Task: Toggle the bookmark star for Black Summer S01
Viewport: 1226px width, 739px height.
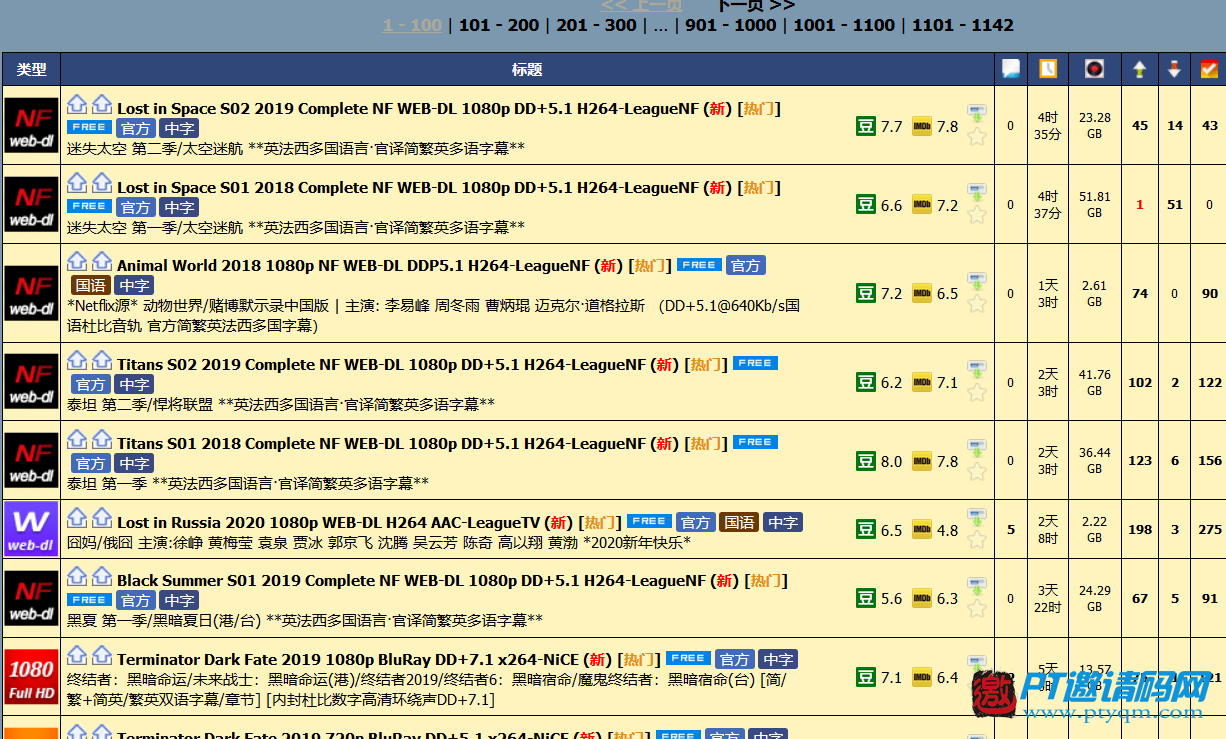Action: click(976, 609)
